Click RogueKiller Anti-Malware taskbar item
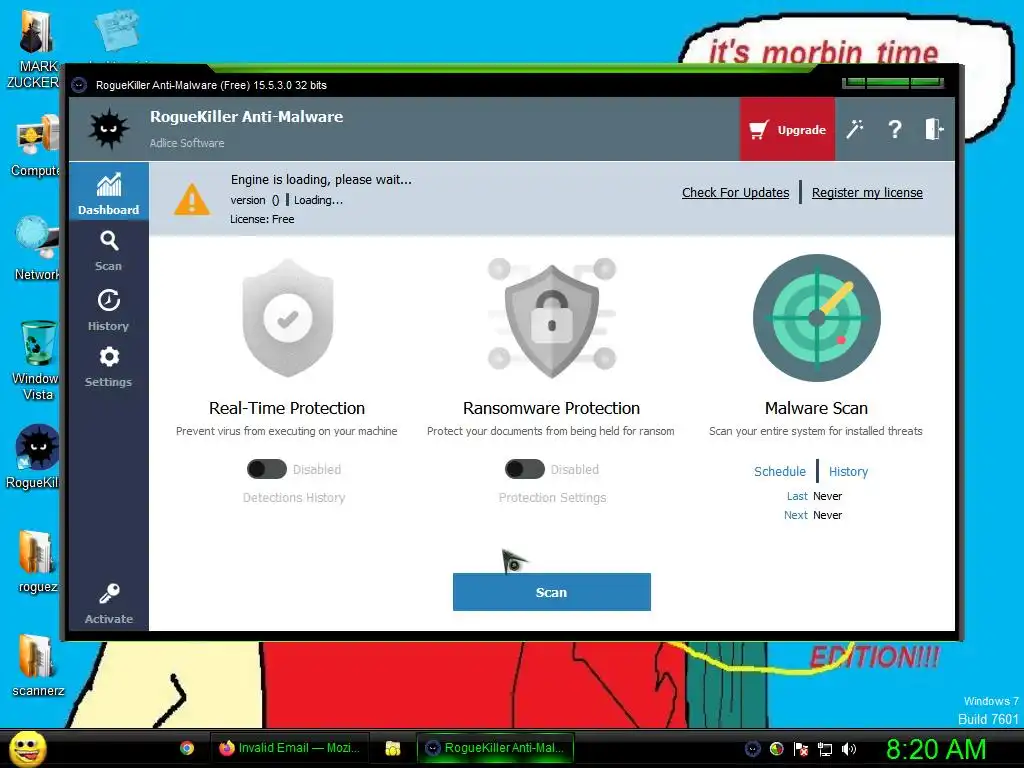Screen dimensions: 1024x768 tap(495, 748)
